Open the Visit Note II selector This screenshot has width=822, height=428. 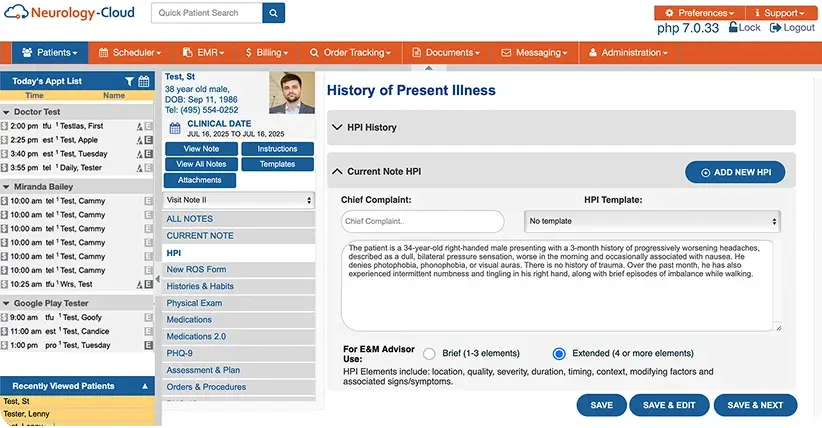click(239, 200)
